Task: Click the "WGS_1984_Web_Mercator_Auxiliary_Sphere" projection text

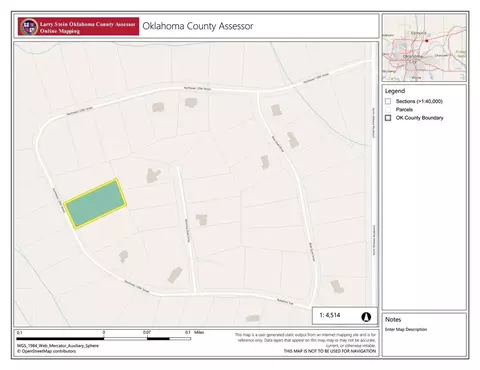Action: click(58, 346)
